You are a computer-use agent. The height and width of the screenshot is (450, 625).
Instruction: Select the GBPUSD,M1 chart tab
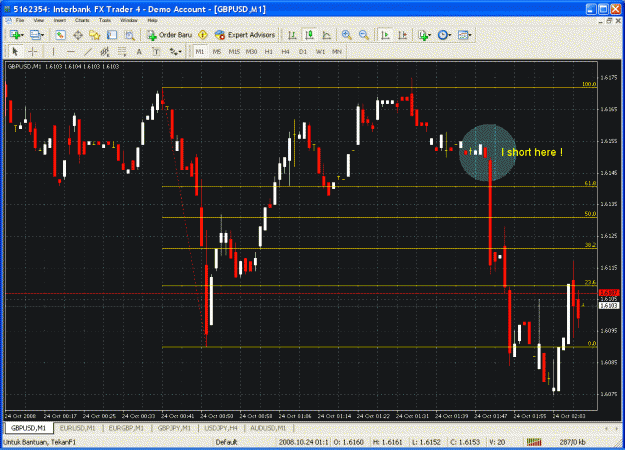pos(28,428)
